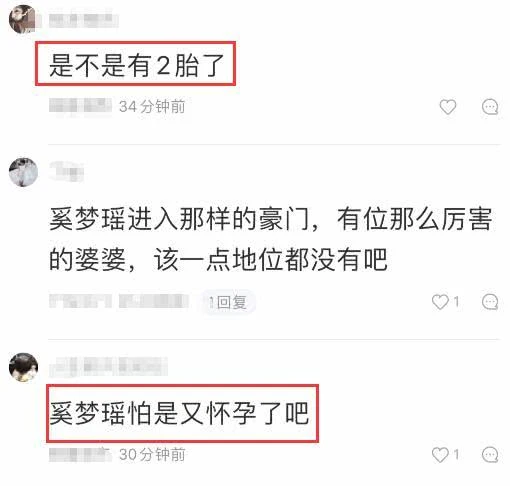Tap the reply bubble next to '1回复' row

coord(490,302)
